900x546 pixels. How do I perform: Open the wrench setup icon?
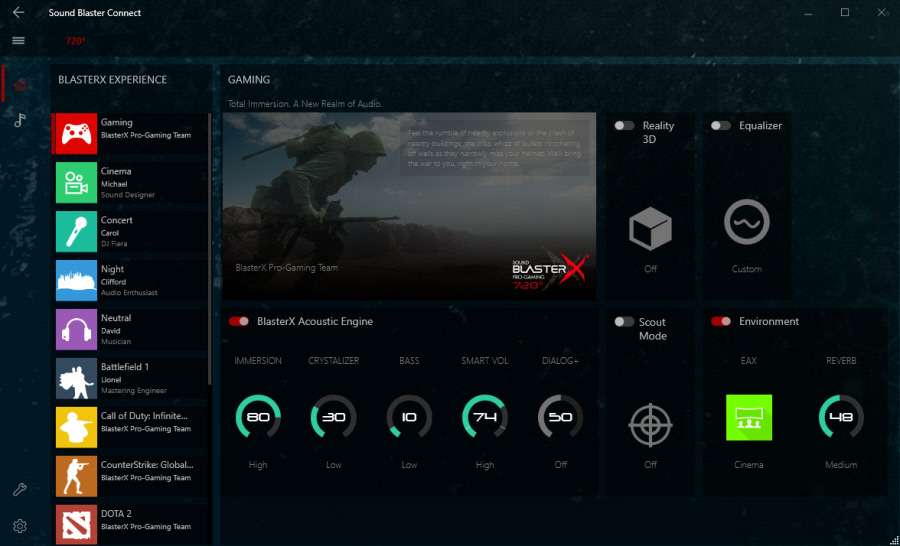20,489
